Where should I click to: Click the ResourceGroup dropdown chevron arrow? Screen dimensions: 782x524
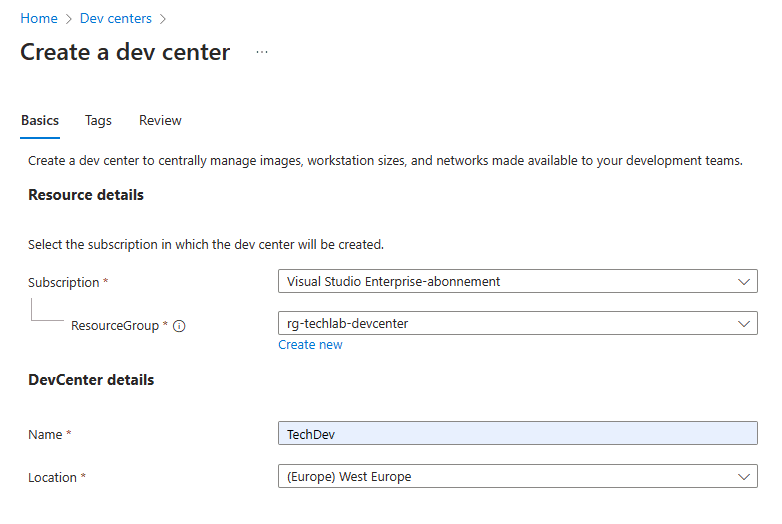point(744,324)
